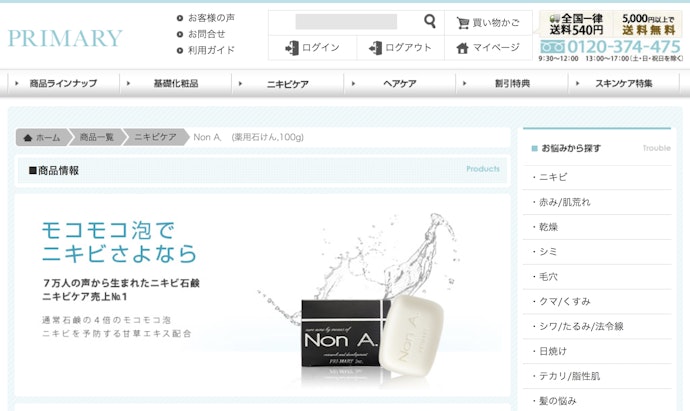Open the スキンケア特集 navigation item
690x411 pixels.
(x=623, y=84)
